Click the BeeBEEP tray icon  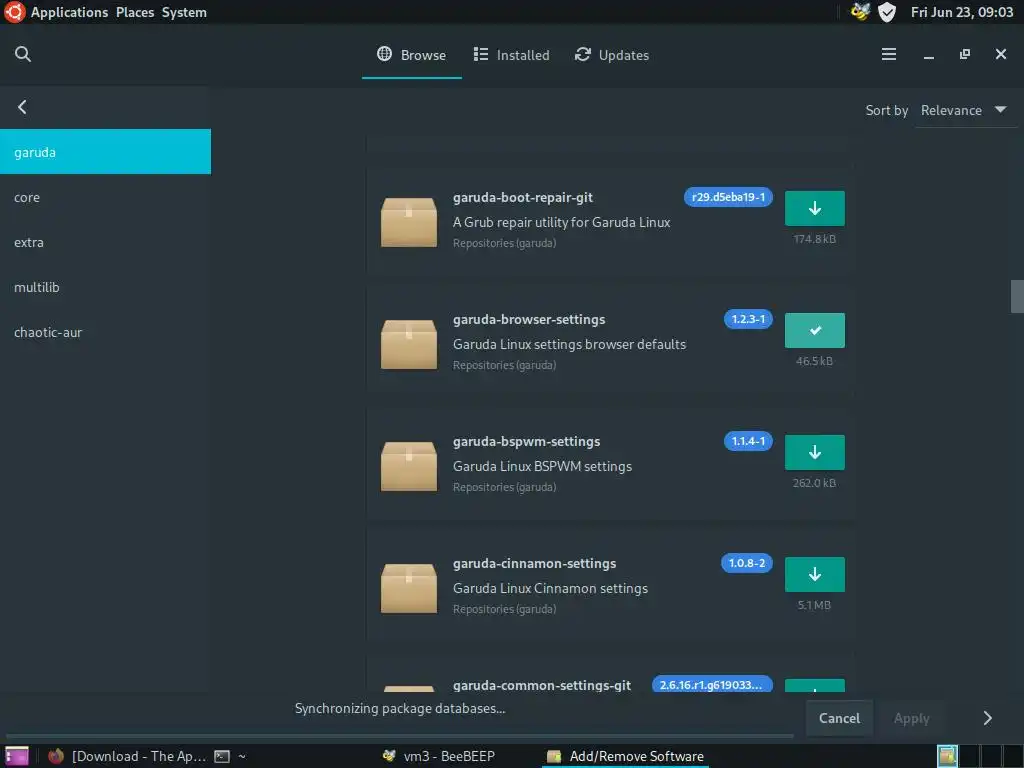tap(860, 12)
